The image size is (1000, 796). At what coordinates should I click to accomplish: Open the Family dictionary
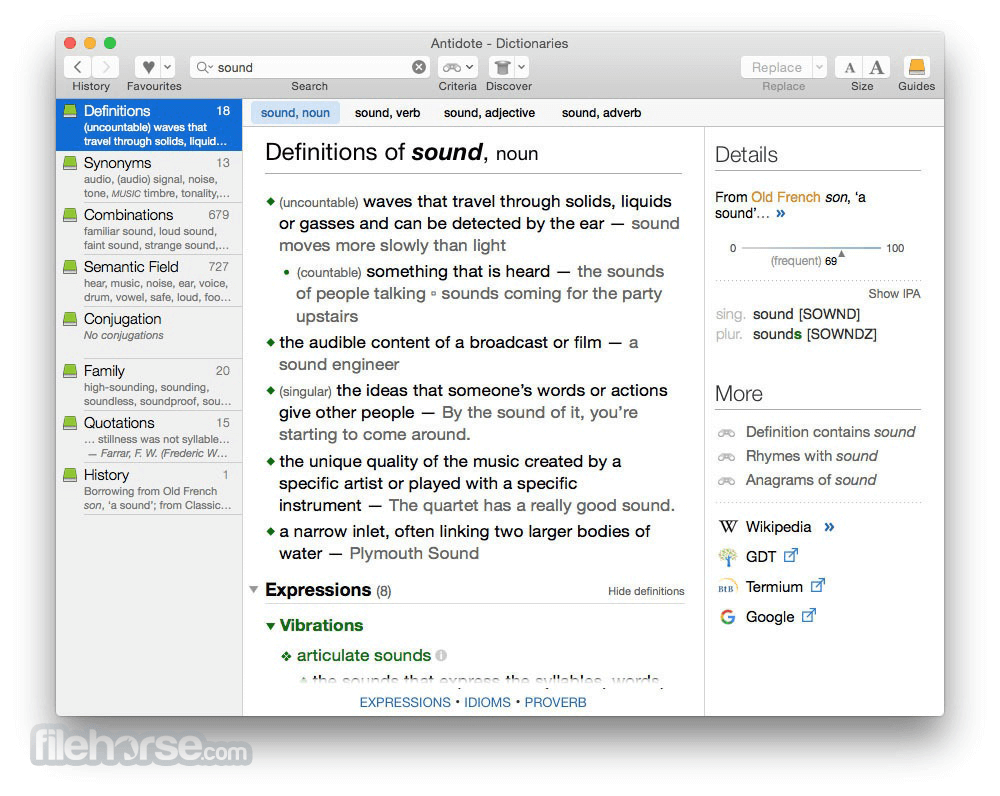click(x=149, y=385)
